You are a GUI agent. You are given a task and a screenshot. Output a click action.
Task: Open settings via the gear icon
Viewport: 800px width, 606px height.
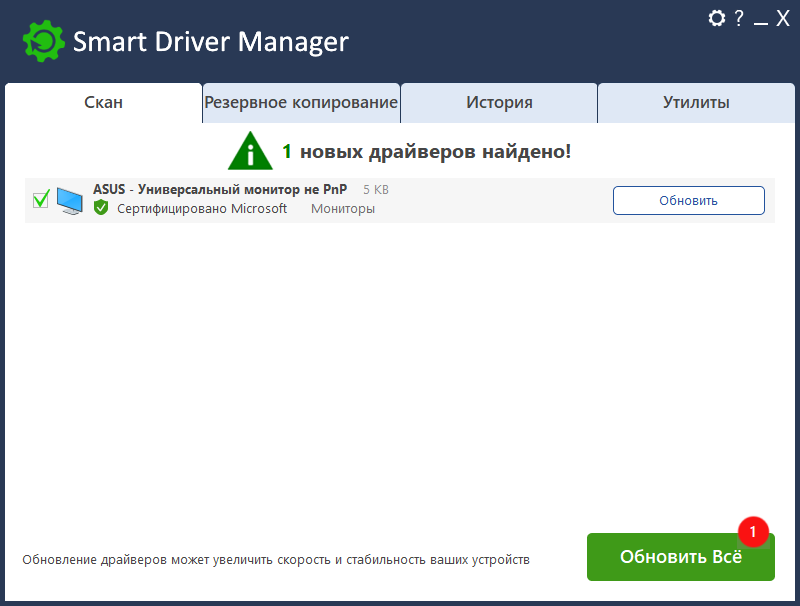click(716, 18)
